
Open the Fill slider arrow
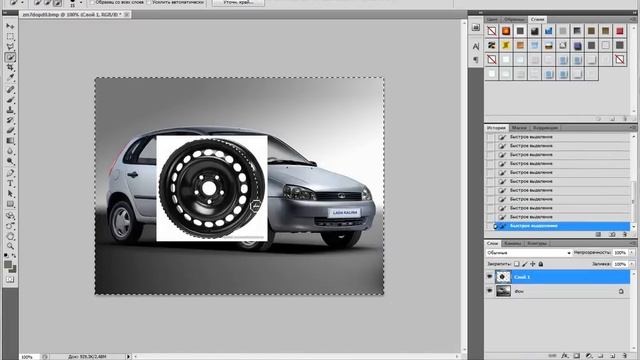(631, 264)
